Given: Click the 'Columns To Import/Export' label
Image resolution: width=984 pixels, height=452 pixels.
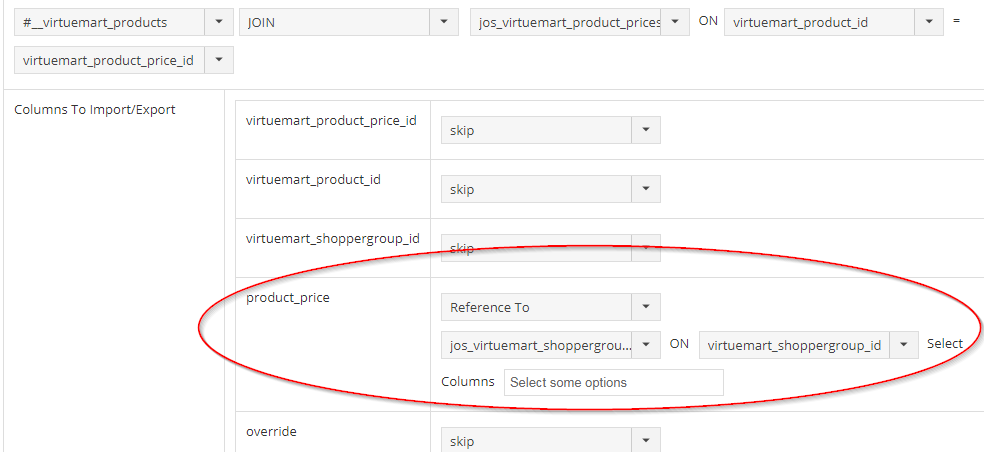Looking at the screenshot, I should point(95,110).
